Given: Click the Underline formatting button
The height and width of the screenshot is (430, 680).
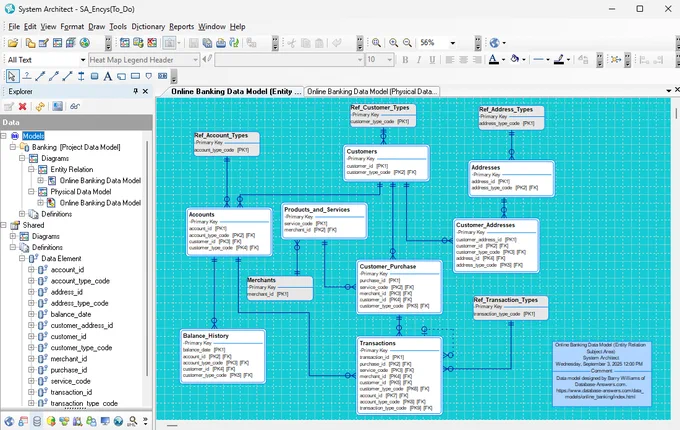Looking at the screenshot, I should (x=432, y=60).
